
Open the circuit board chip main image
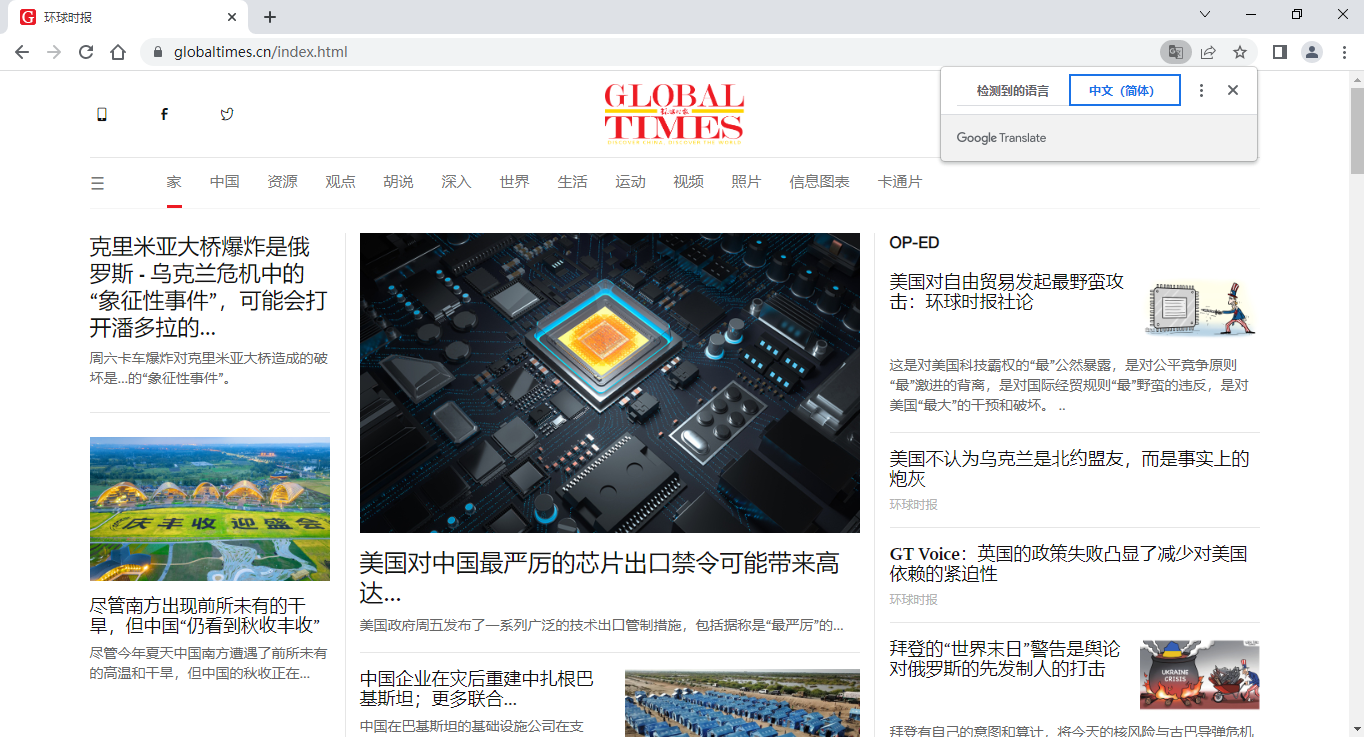coord(610,383)
